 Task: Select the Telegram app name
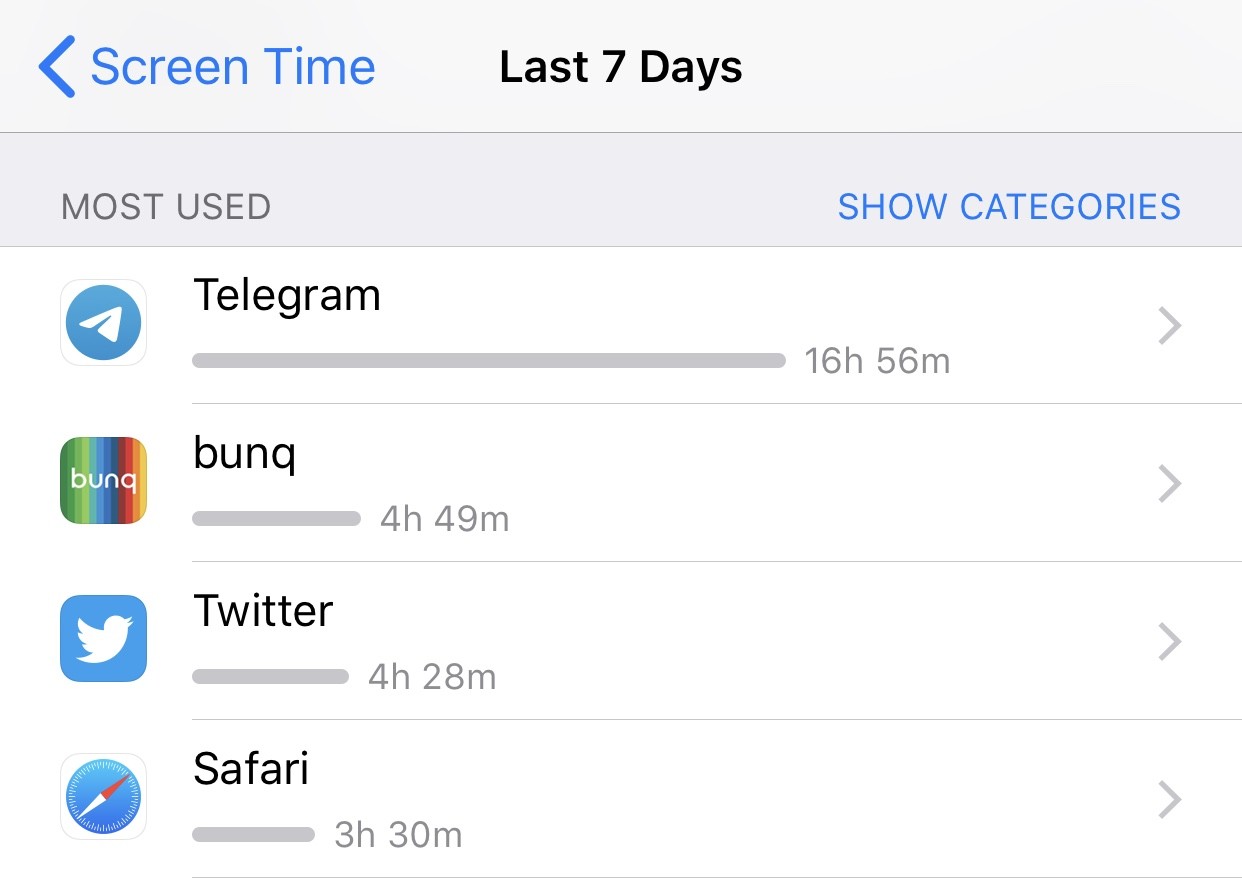click(x=287, y=296)
